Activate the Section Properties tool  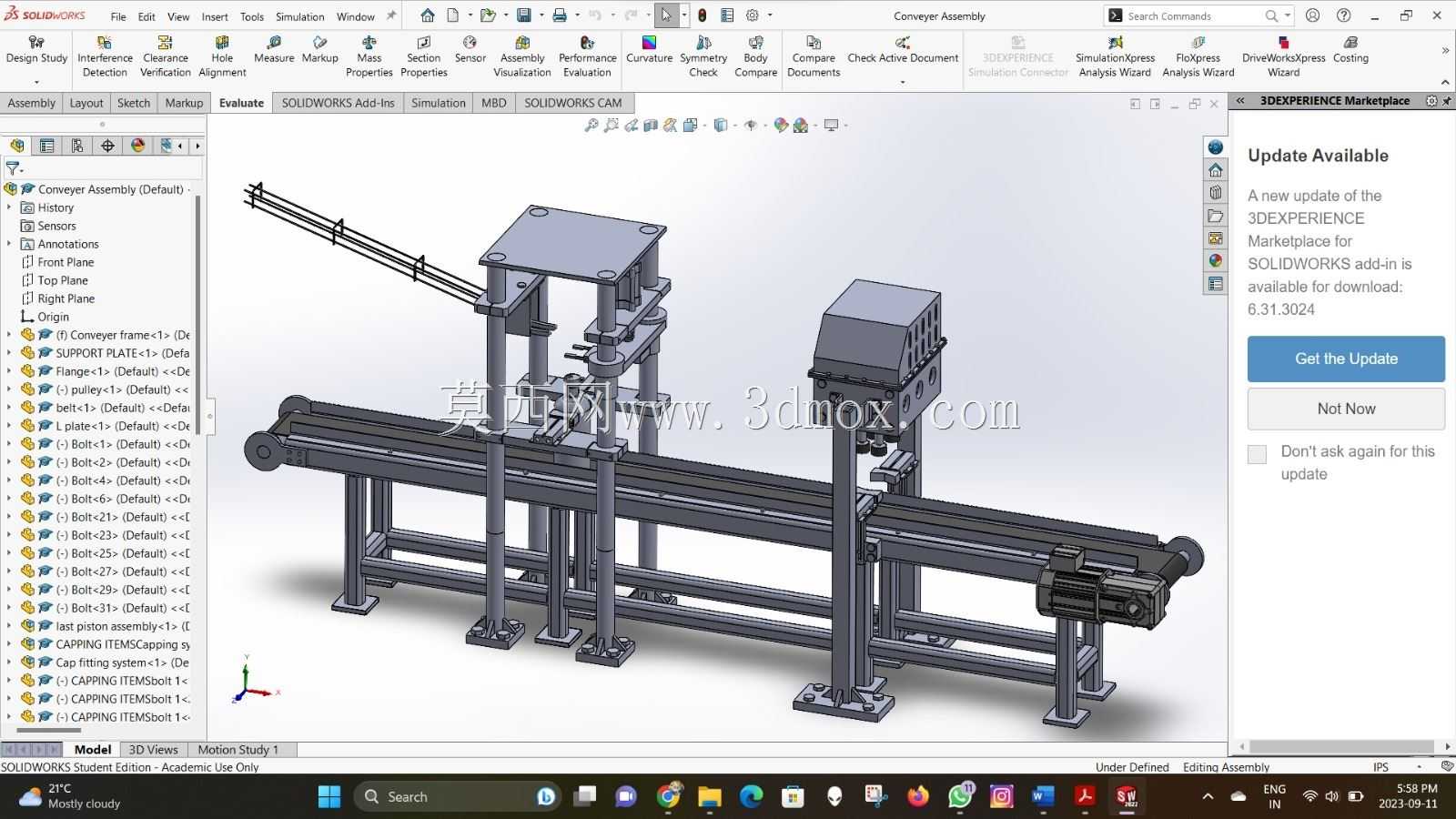coord(424,56)
